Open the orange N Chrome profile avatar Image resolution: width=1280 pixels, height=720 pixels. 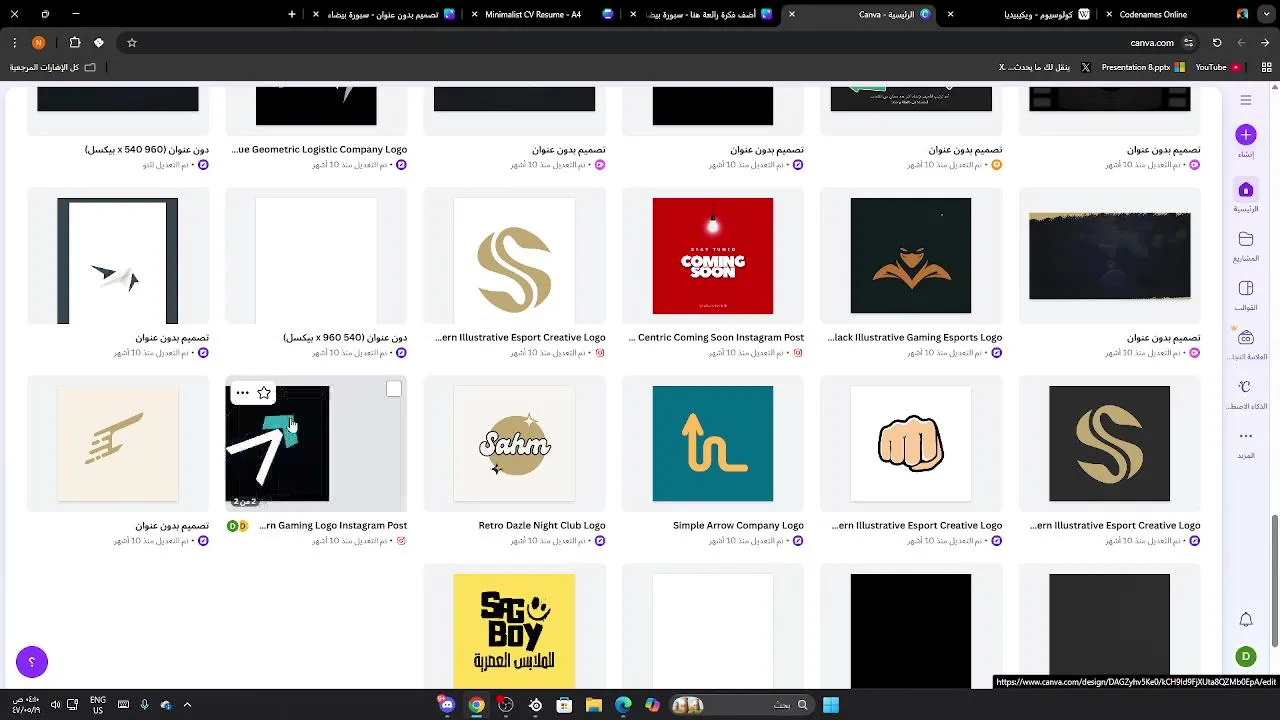[38, 43]
